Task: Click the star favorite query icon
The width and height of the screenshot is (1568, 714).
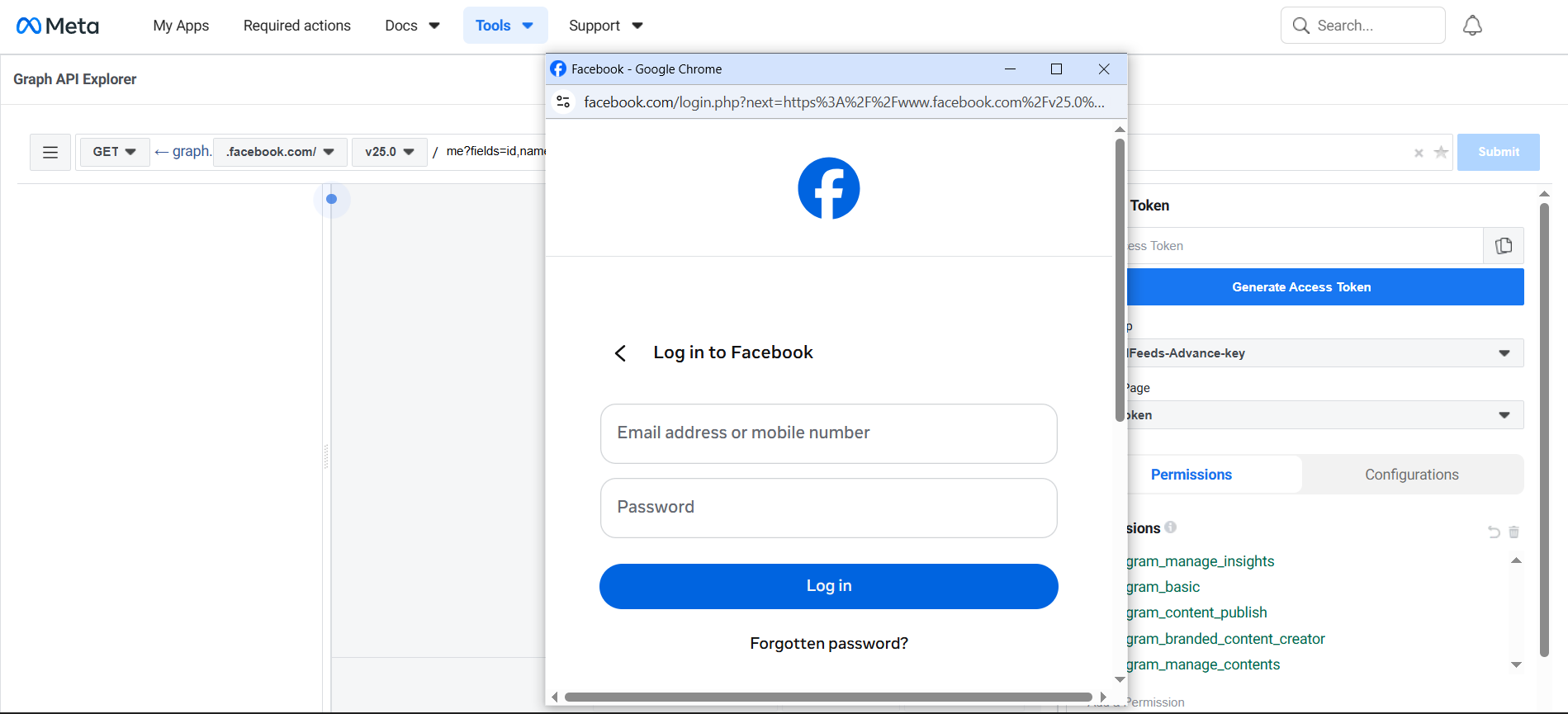Action: (x=1441, y=152)
